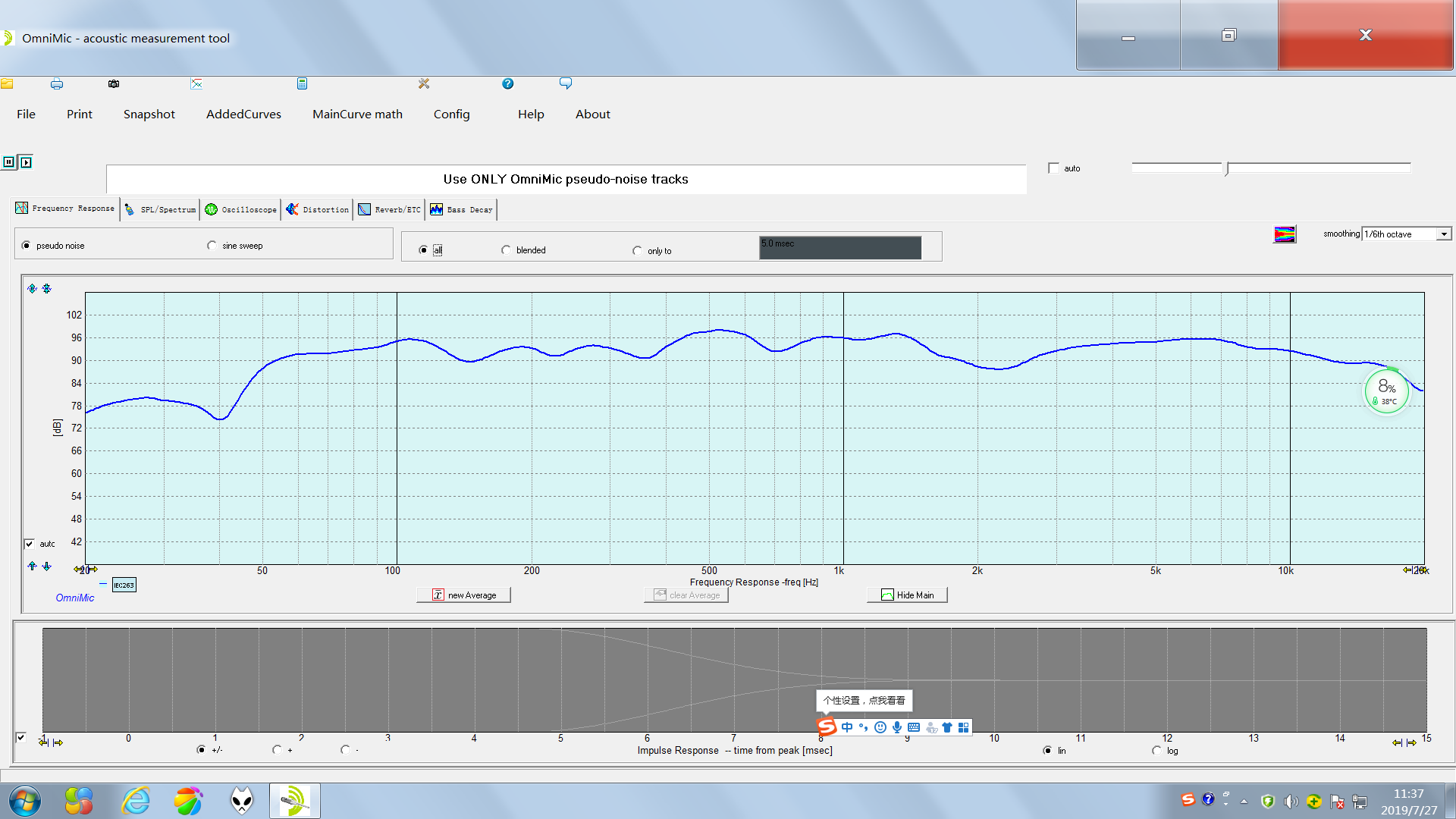Select the sine sweep radio button
Screen dimensions: 1456x819
pos(212,246)
